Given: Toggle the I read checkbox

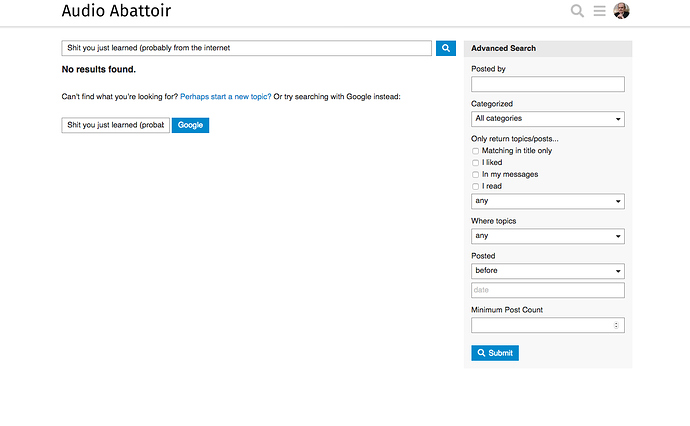Looking at the screenshot, I should 476,187.
